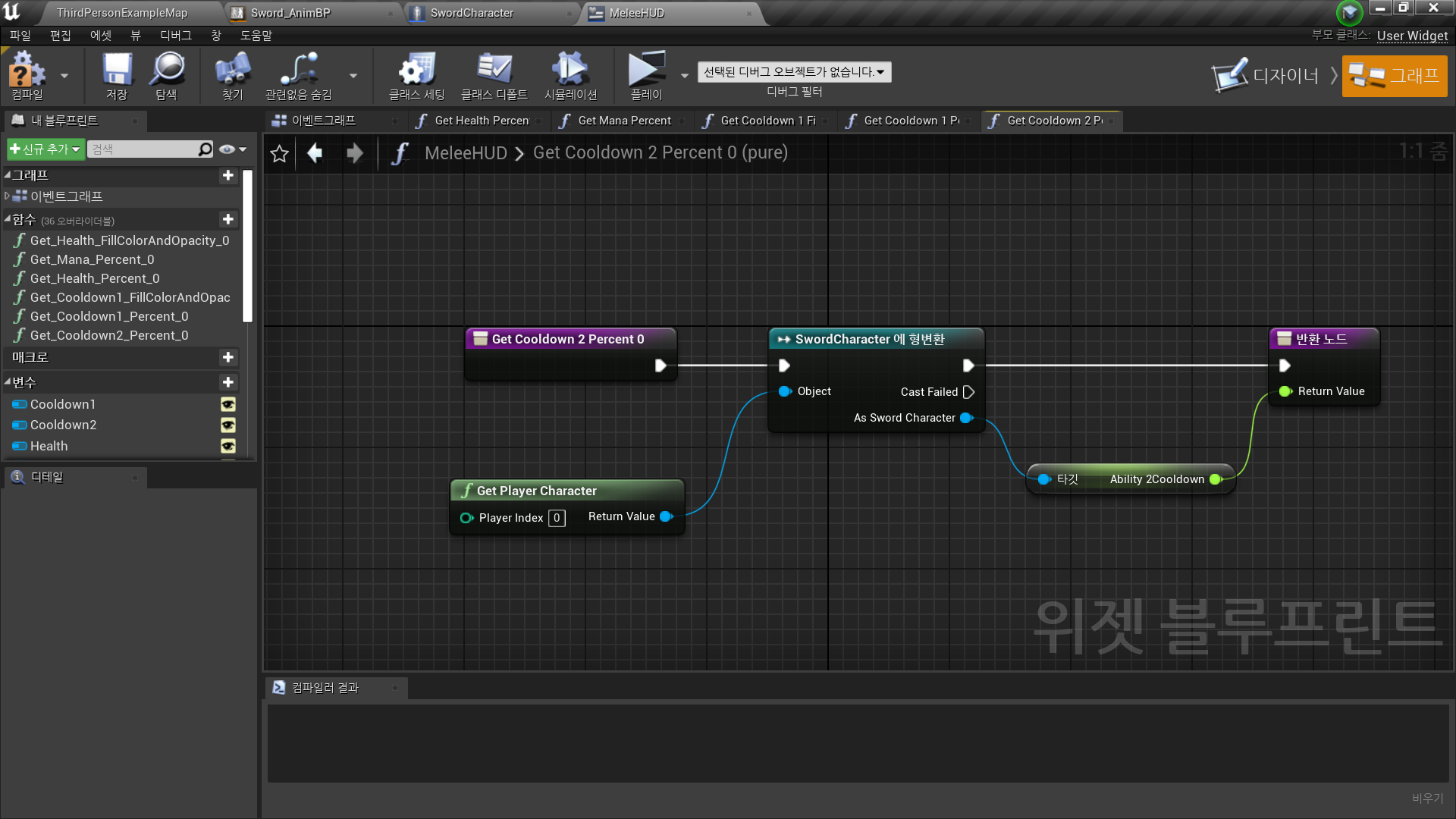Click the My Blueprint search field
This screenshot has width=1456, height=819.
[x=144, y=149]
